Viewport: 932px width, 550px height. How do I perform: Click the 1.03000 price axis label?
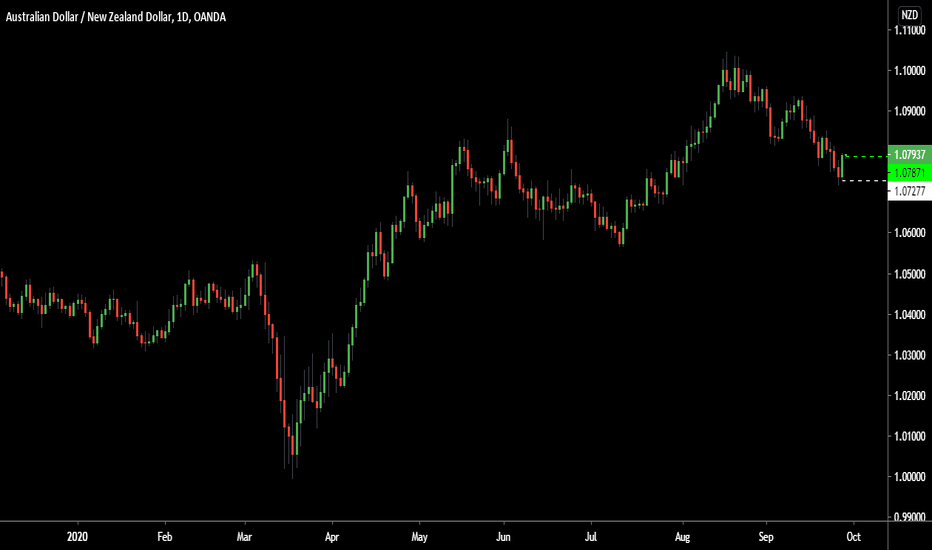click(910, 355)
